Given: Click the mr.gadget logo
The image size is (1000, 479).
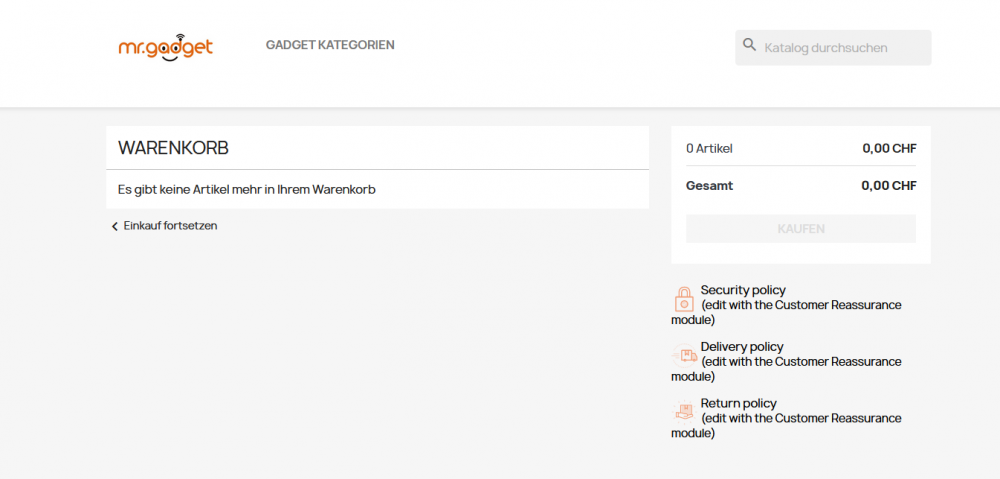Looking at the screenshot, I should [165, 48].
